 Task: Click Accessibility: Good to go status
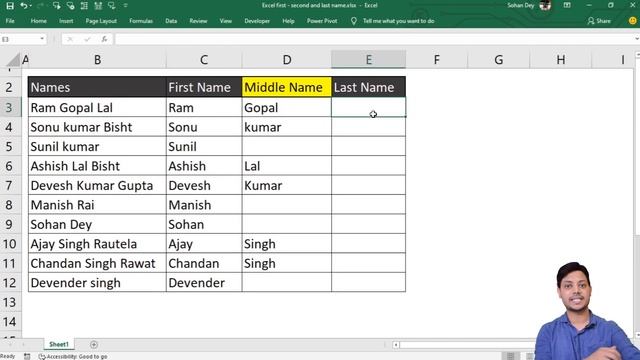(73, 356)
